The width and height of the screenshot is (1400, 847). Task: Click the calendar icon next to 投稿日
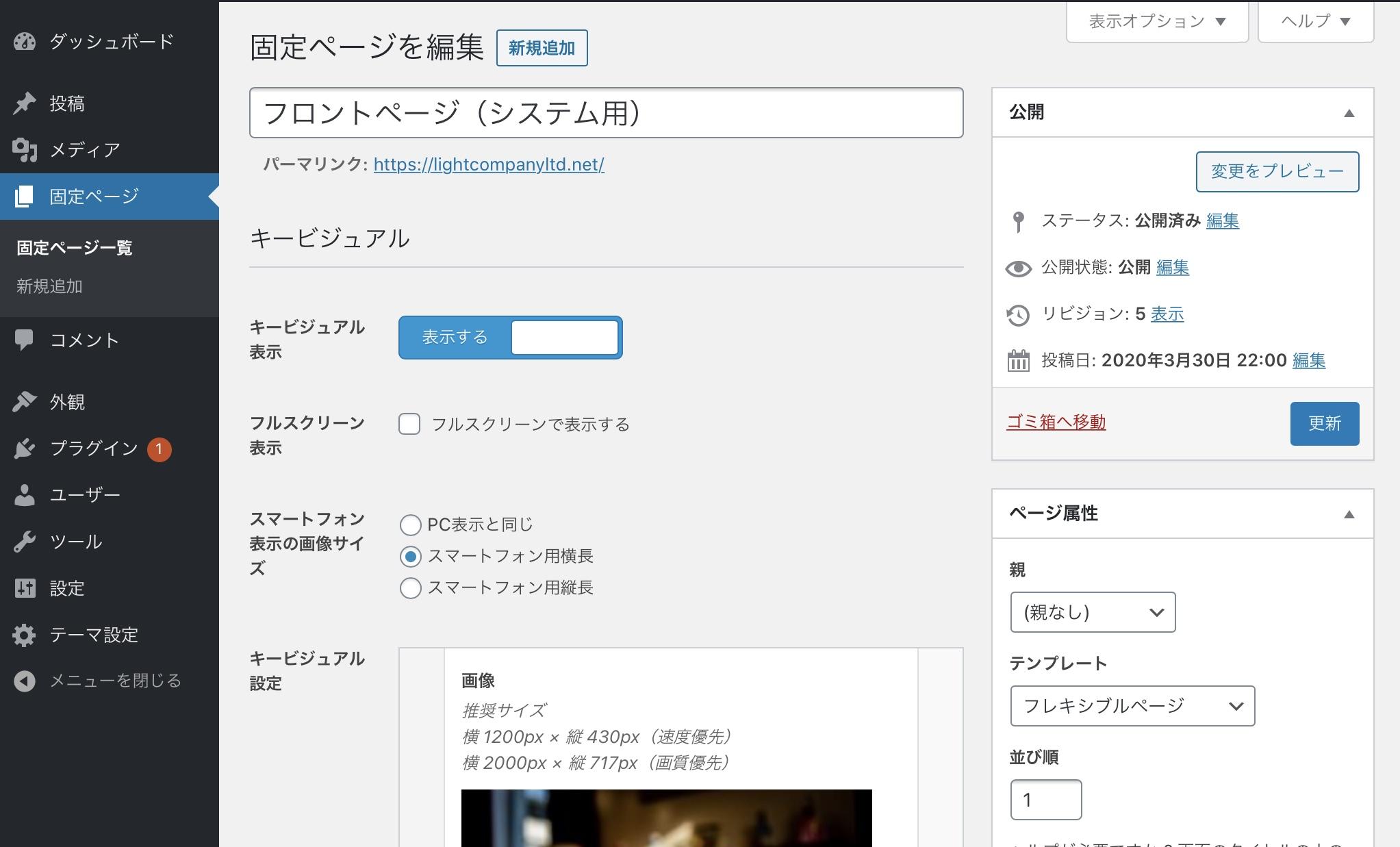pos(1019,361)
